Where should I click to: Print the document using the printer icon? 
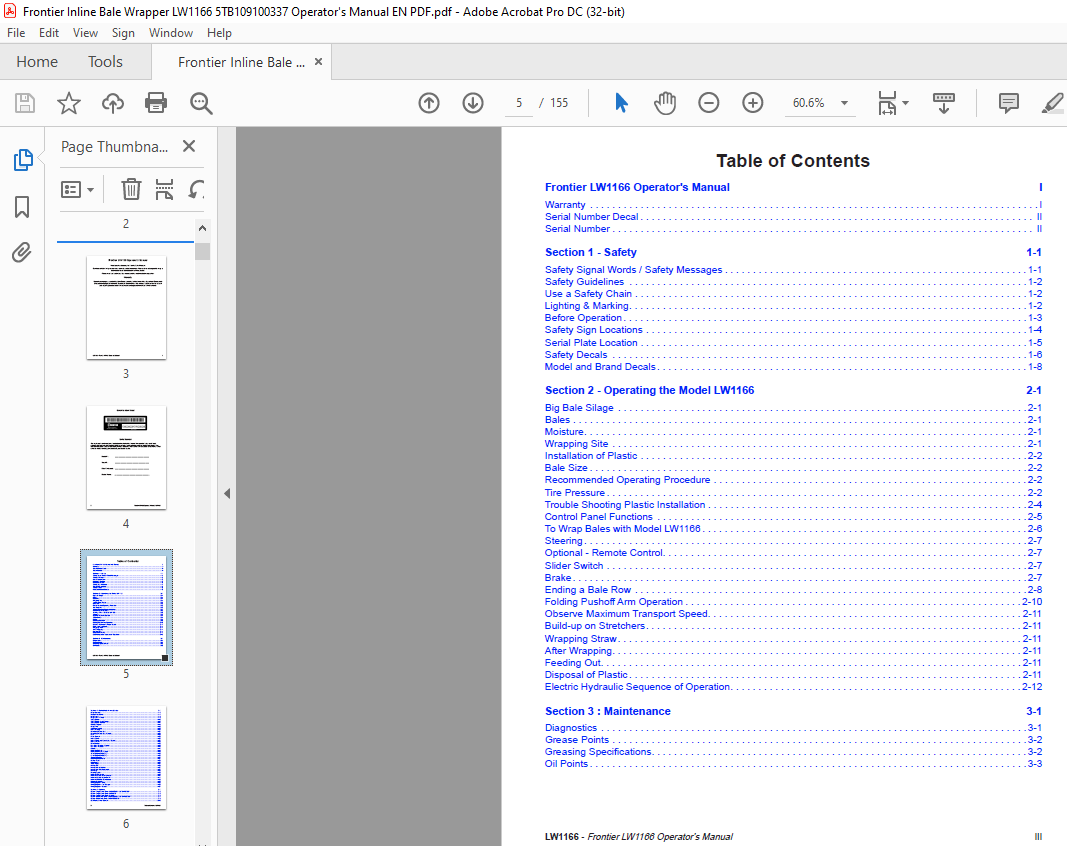[x=156, y=103]
